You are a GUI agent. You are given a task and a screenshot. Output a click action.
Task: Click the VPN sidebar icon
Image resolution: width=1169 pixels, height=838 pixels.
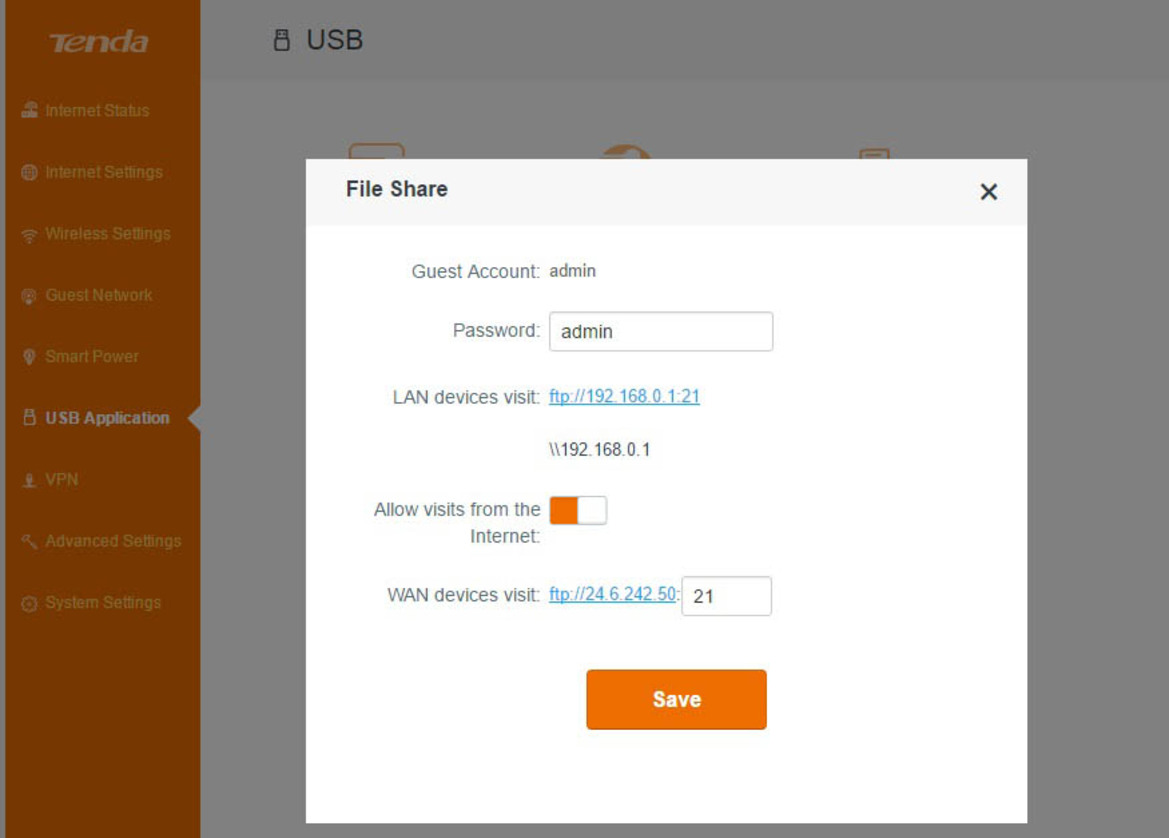pyautogui.click(x=29, y=480)
